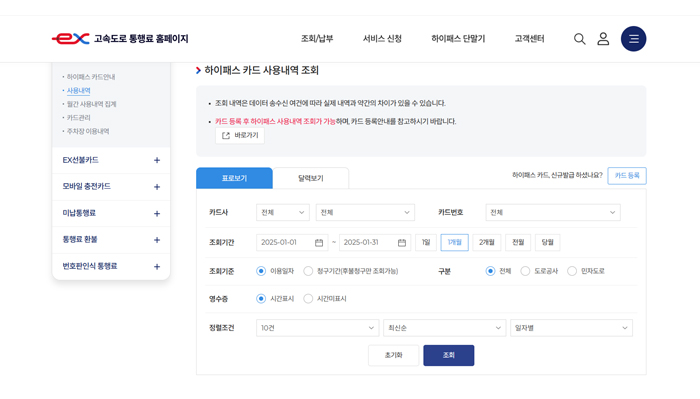
Task: Open 조회/납부 top menu
Action: 317,39
